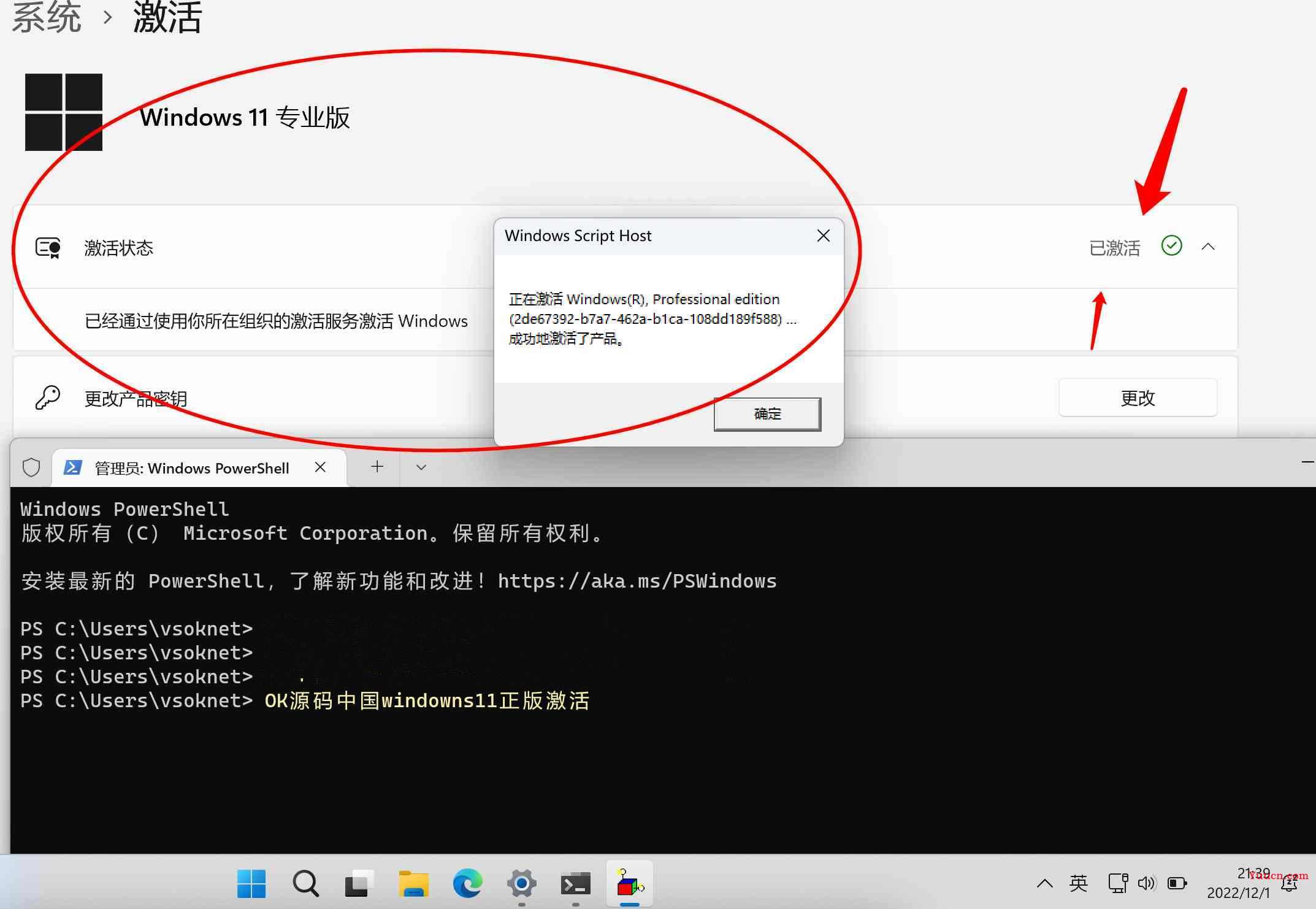Click the https://aka.ms/PSWindows link text
The width and height of the screenshot is (1316, 909).
637,581
